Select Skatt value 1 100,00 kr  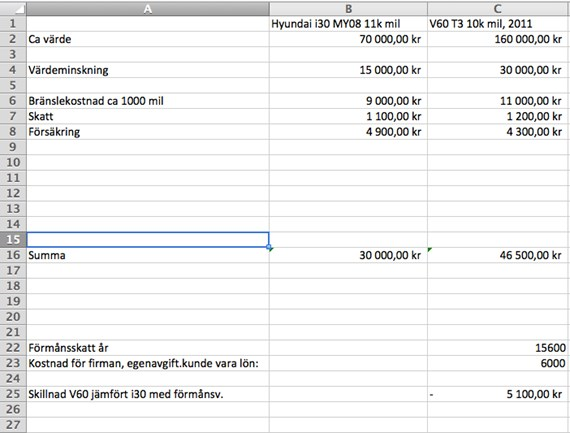[348, 116]
